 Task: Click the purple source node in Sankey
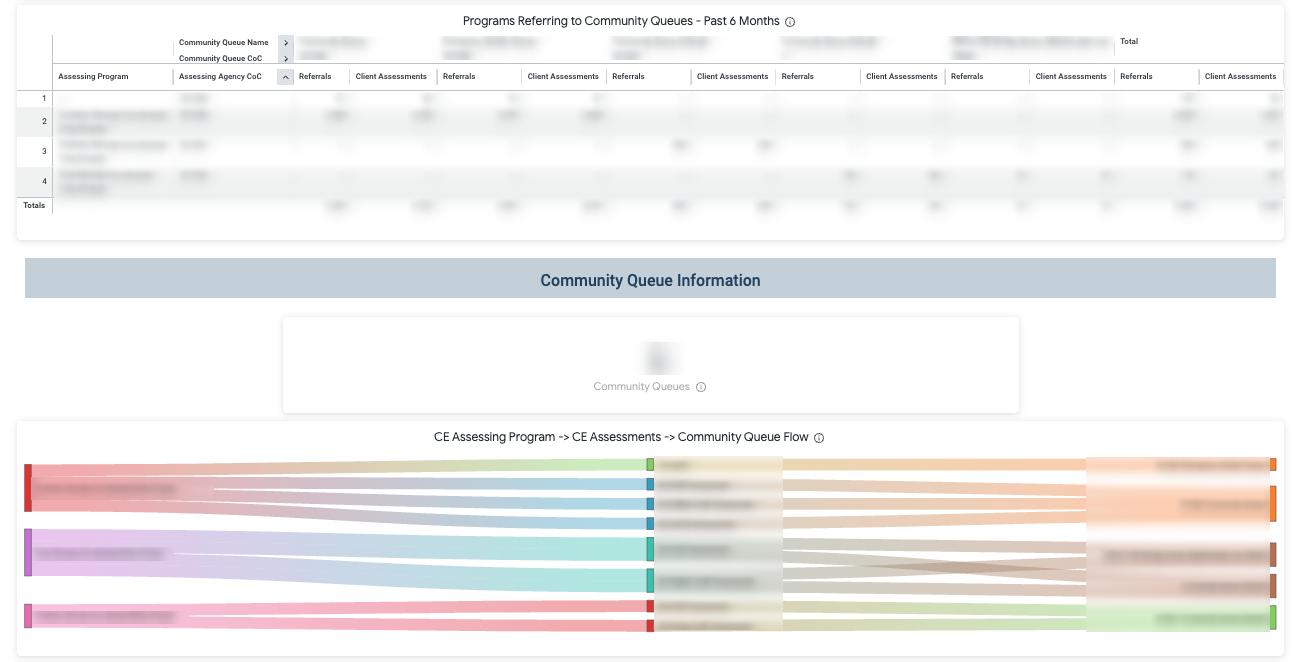(28, 552)
